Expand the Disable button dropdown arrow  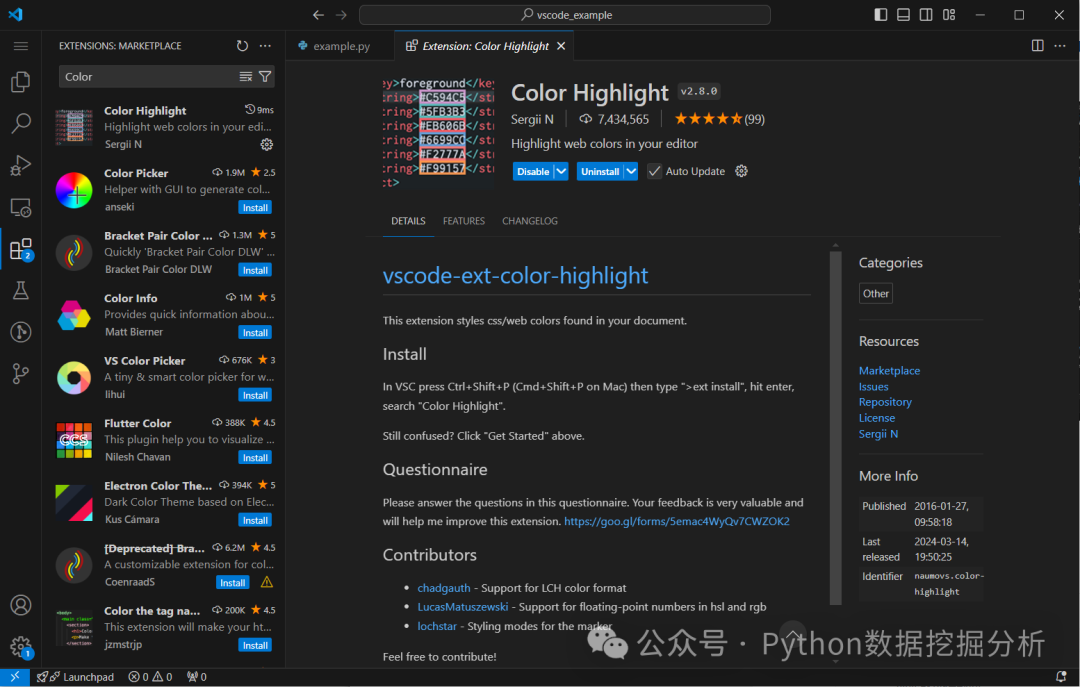[x=561, y=171]
